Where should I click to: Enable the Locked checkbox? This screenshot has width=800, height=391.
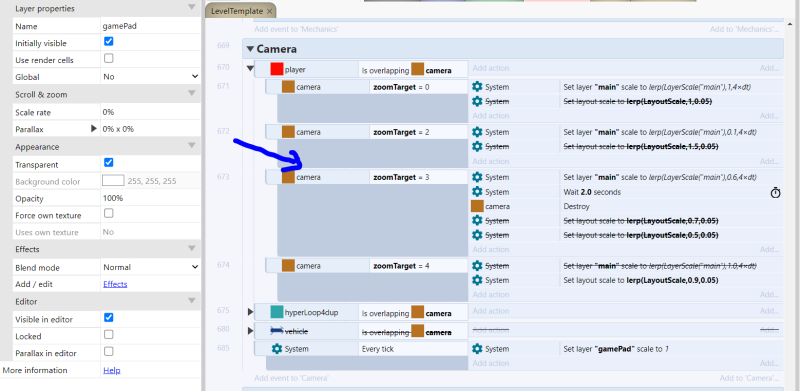point(108,334)
